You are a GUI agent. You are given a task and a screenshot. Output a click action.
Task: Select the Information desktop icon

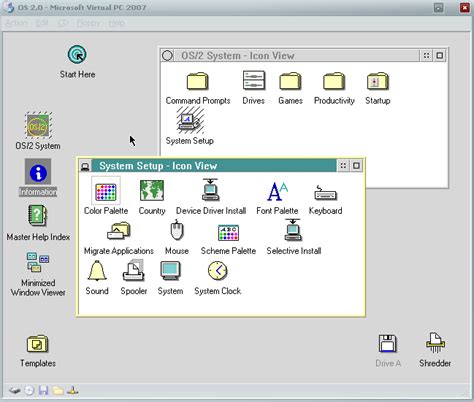coord(38,172)
